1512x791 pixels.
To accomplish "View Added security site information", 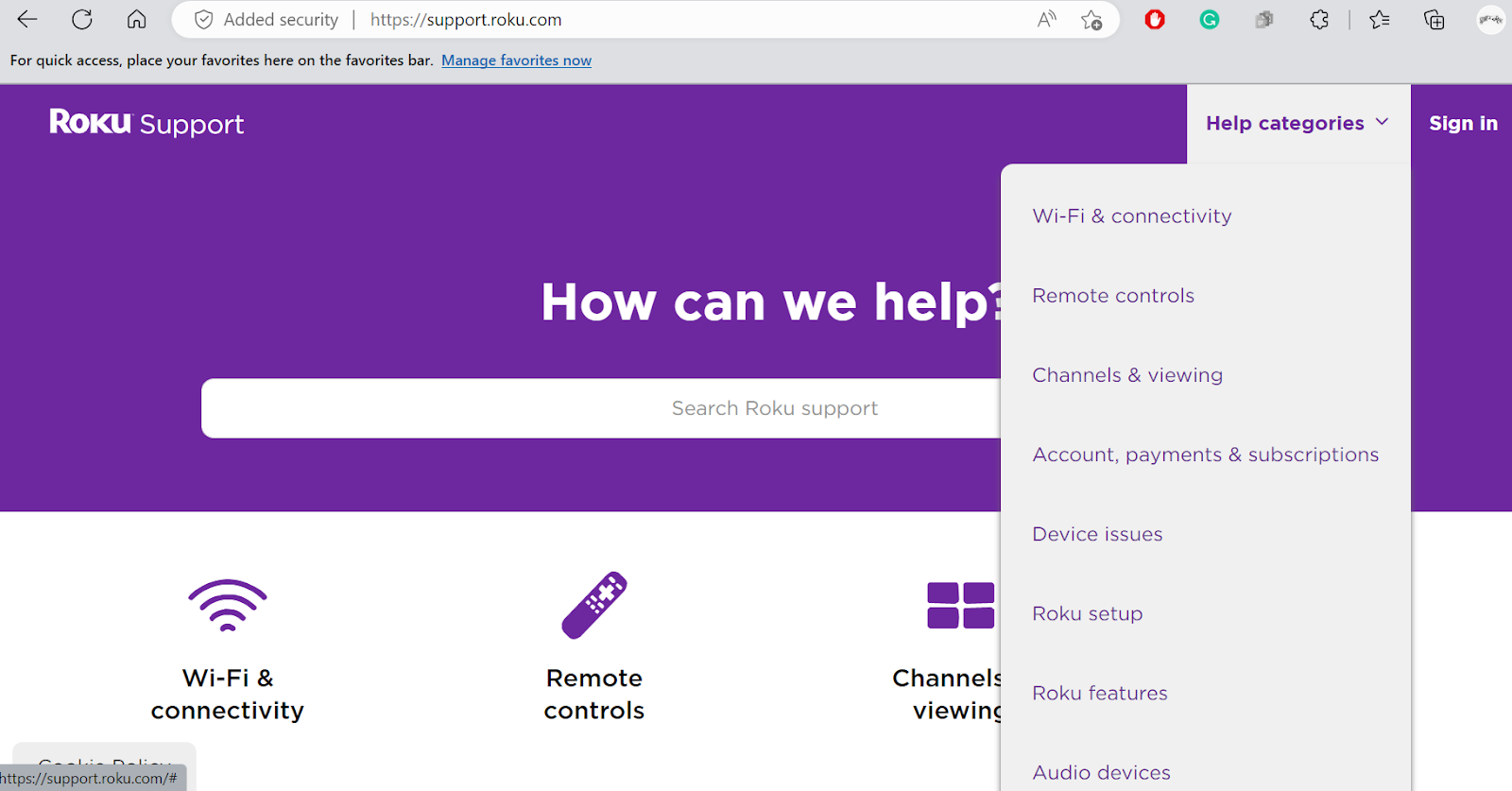I will tap(266, 20).
